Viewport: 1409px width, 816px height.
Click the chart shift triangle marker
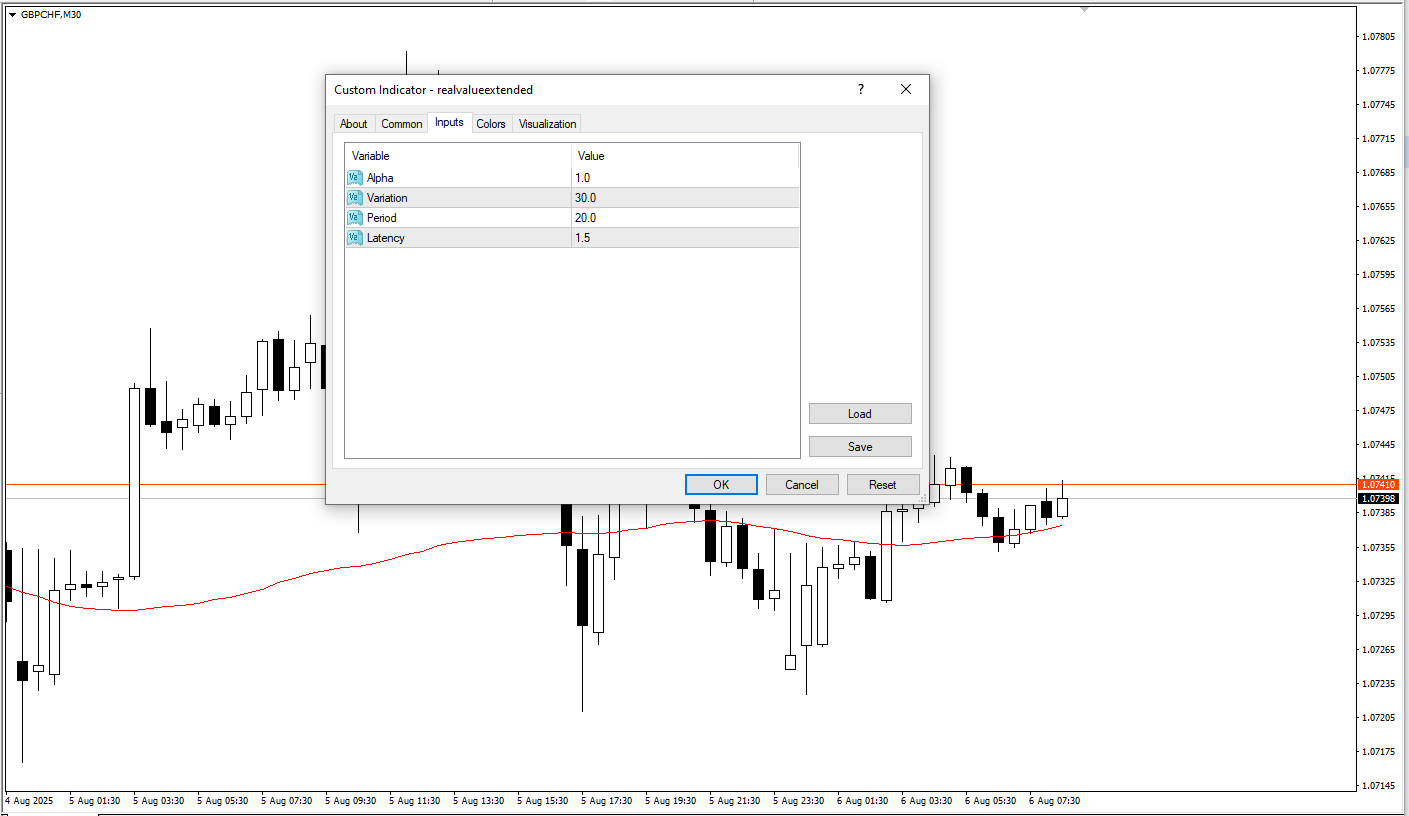click(x=1084, y=9)
